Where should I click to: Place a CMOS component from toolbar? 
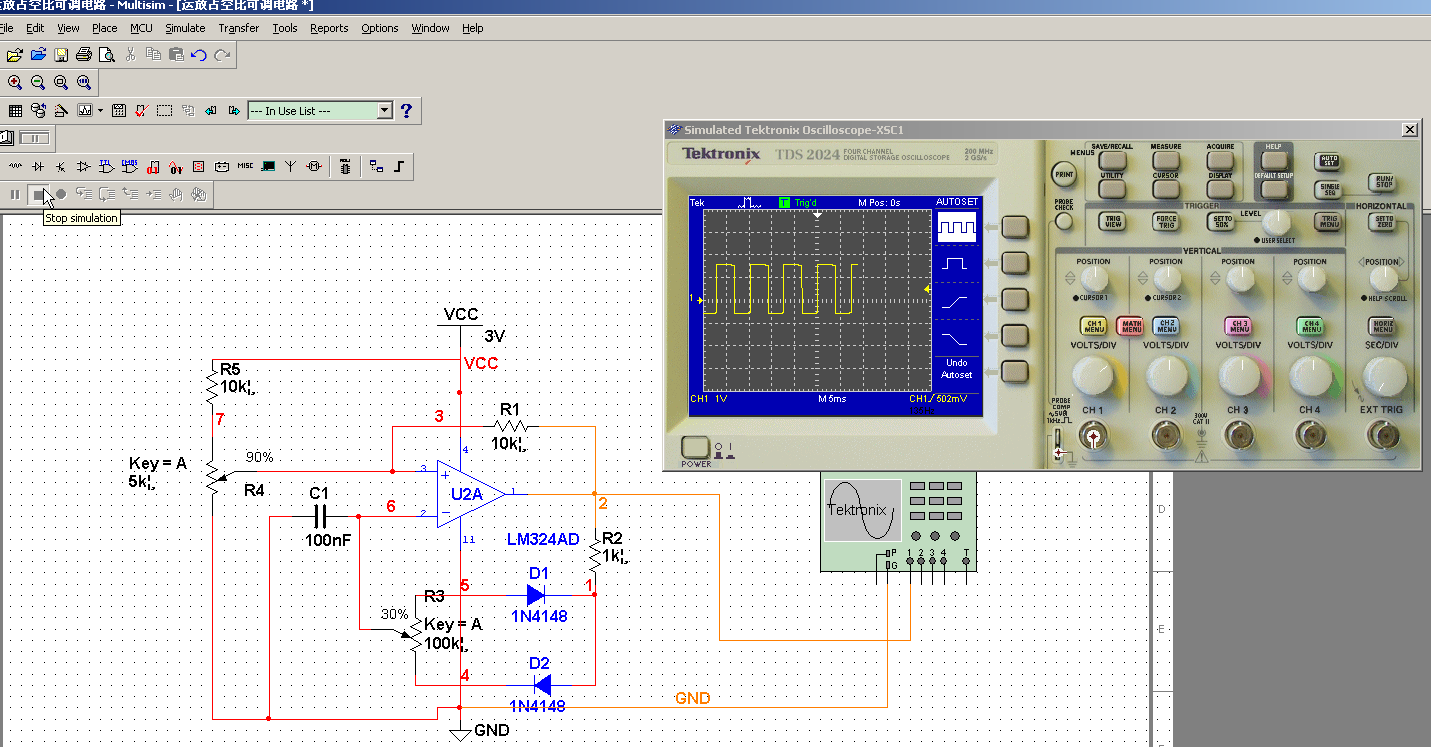coord(130,166)
